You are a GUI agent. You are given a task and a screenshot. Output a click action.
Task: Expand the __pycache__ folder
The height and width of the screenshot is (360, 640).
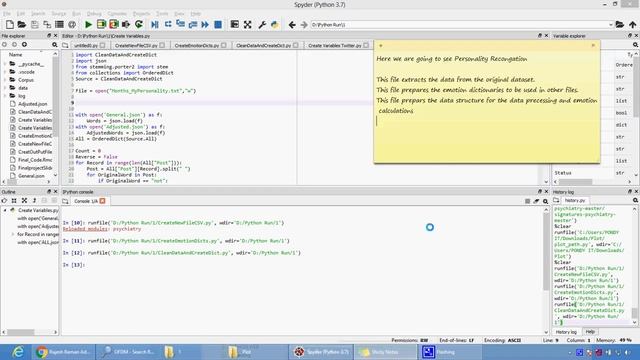click(5, 64)
